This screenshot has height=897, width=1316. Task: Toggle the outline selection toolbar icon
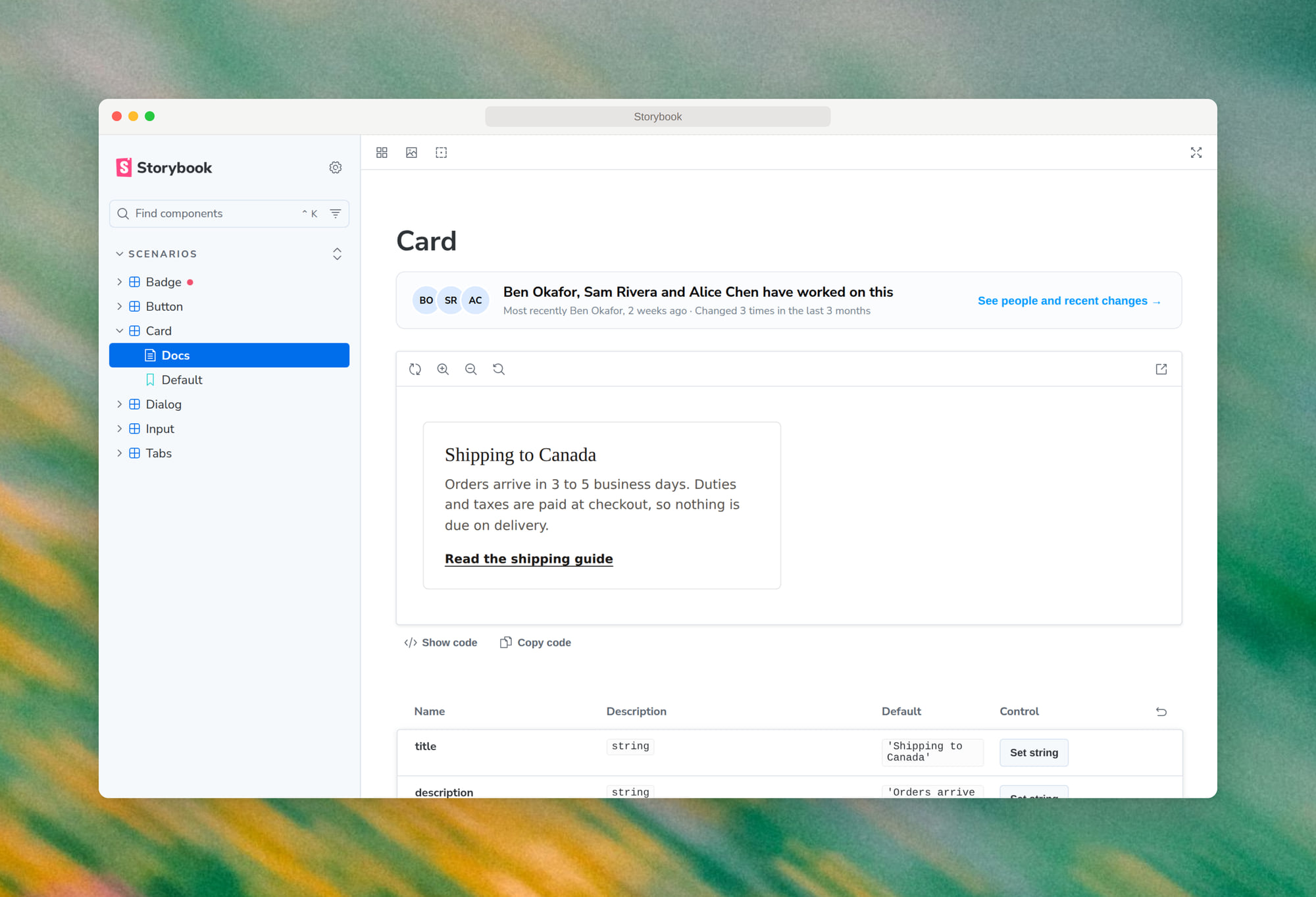pos(442,153)
